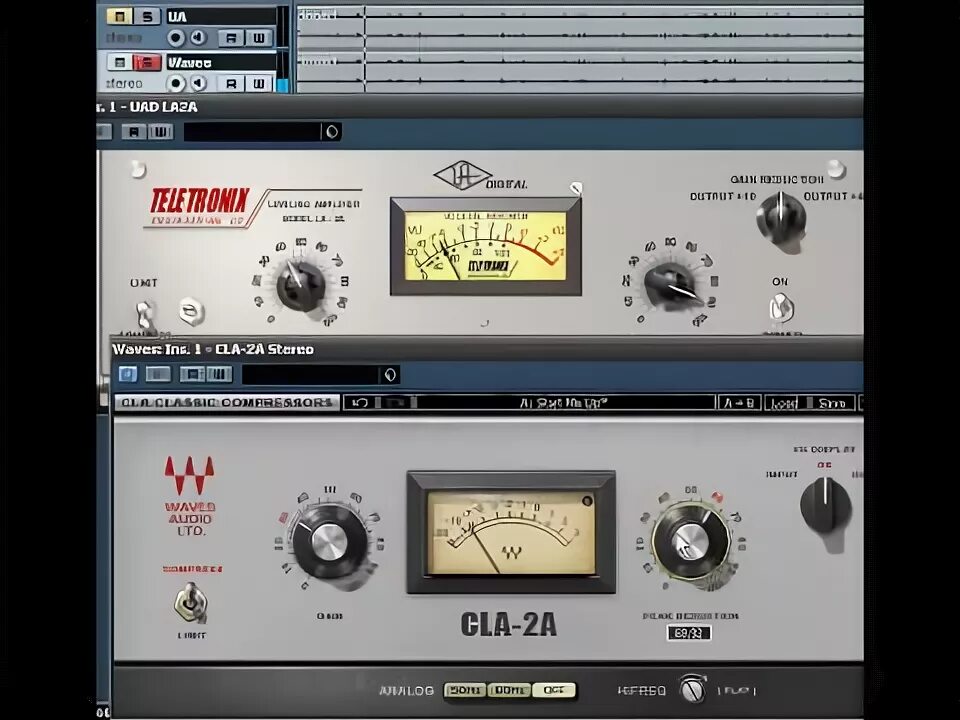The image size is (960, 720).
Task: Enable write automation on Waves track
Action: [259, 84]
